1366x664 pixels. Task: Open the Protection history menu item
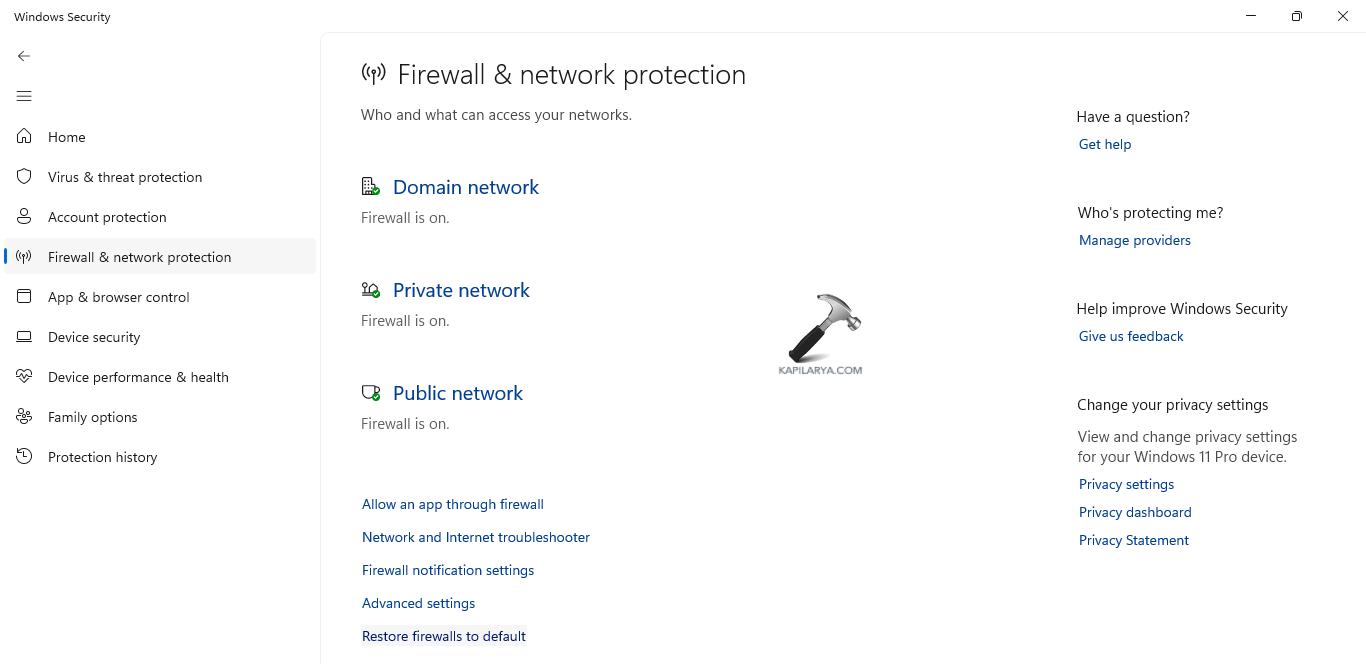(x=102, y=457)
